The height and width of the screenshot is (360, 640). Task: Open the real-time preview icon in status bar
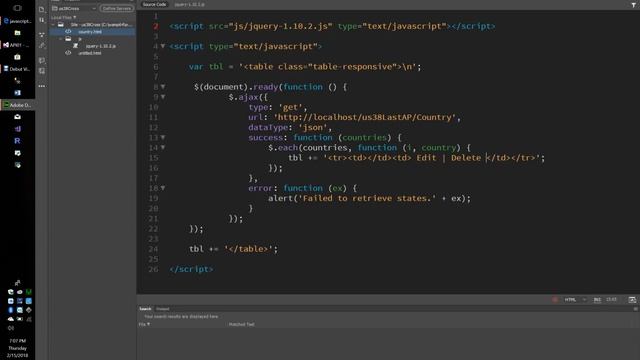click(x=632, y=300)
